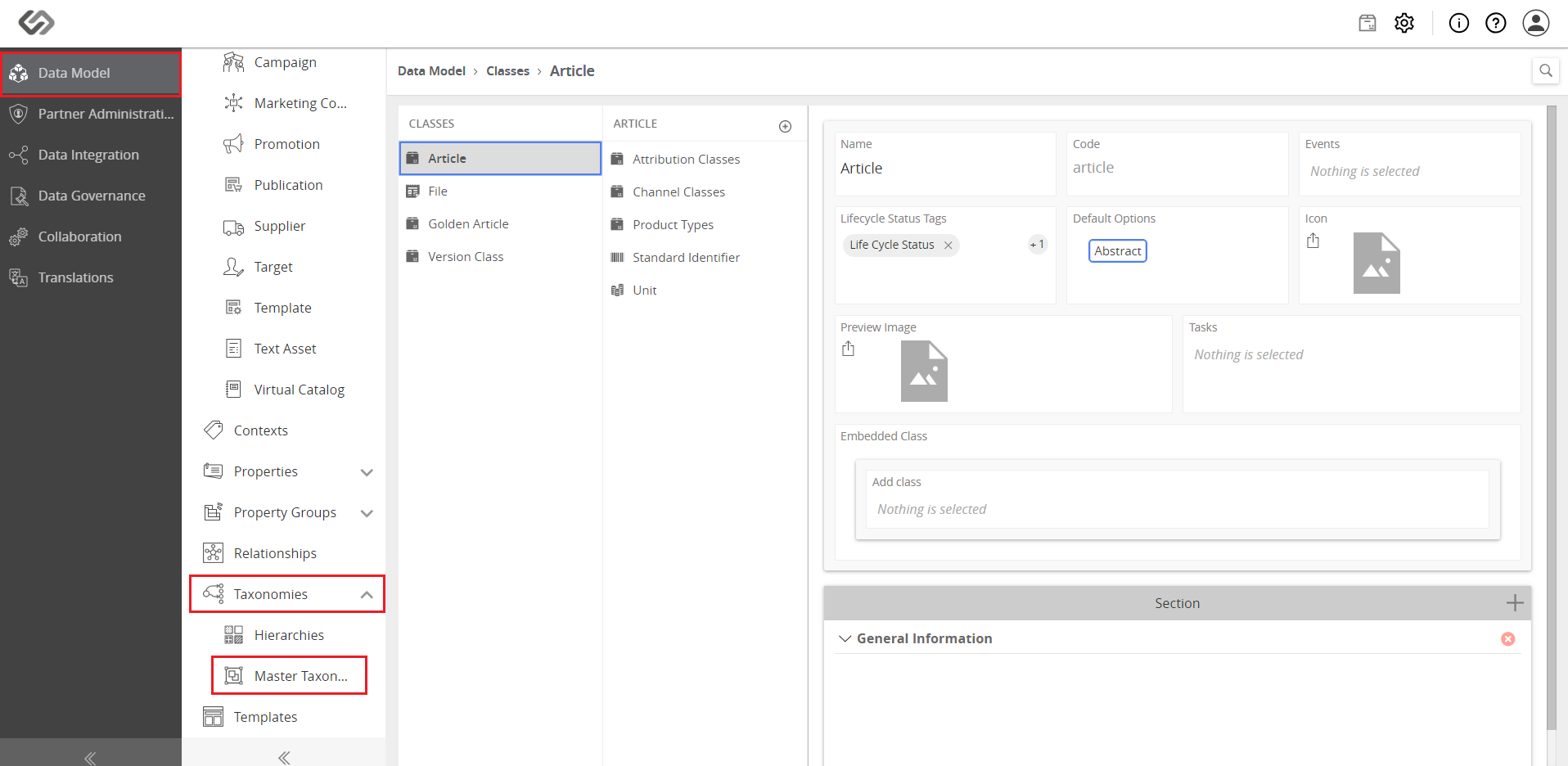Delete the General Information section
Viewport: 1568px width, 766px height.
(x=1508, y=639)
